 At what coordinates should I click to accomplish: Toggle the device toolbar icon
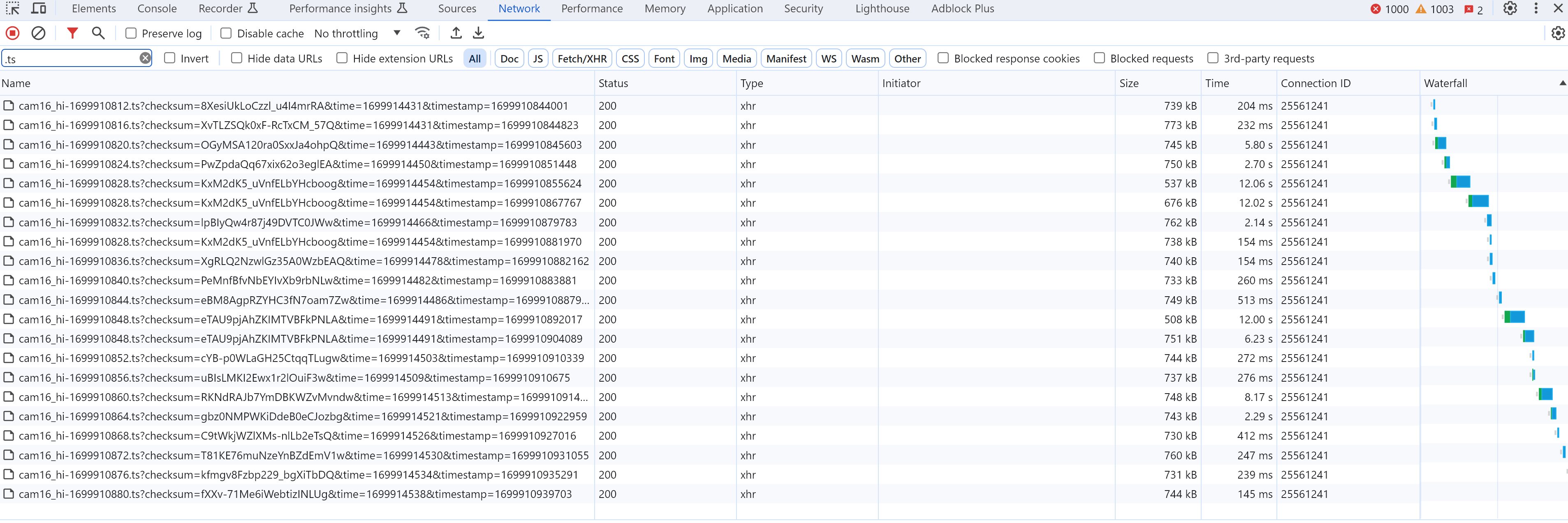click(x=38, y=9)
